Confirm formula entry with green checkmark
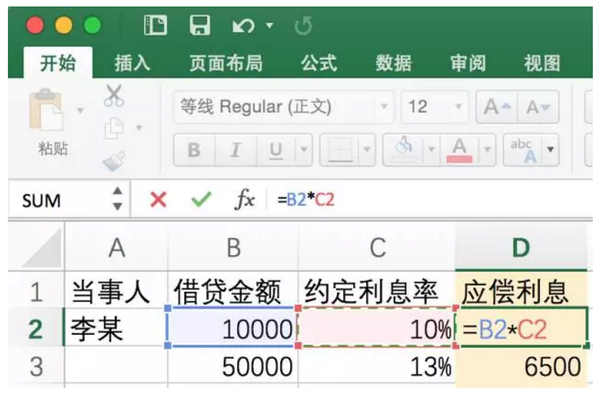Image resolution: width=600 pixels, height=395 pixels. [x=202, y=200]
